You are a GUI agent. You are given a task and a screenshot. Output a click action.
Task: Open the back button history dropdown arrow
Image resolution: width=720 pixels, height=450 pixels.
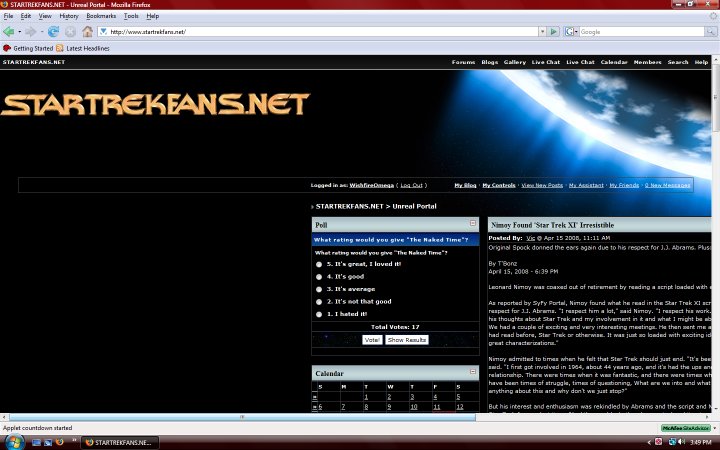tap(19, 32)
